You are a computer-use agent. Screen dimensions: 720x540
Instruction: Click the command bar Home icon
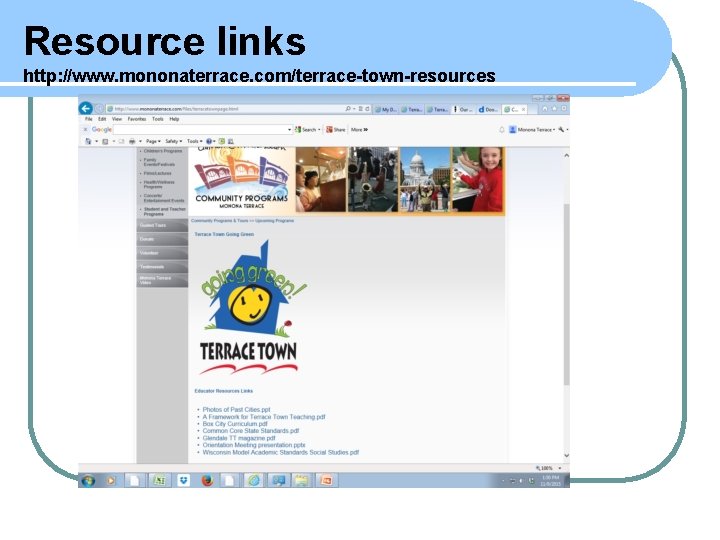[x=88, y=141]
